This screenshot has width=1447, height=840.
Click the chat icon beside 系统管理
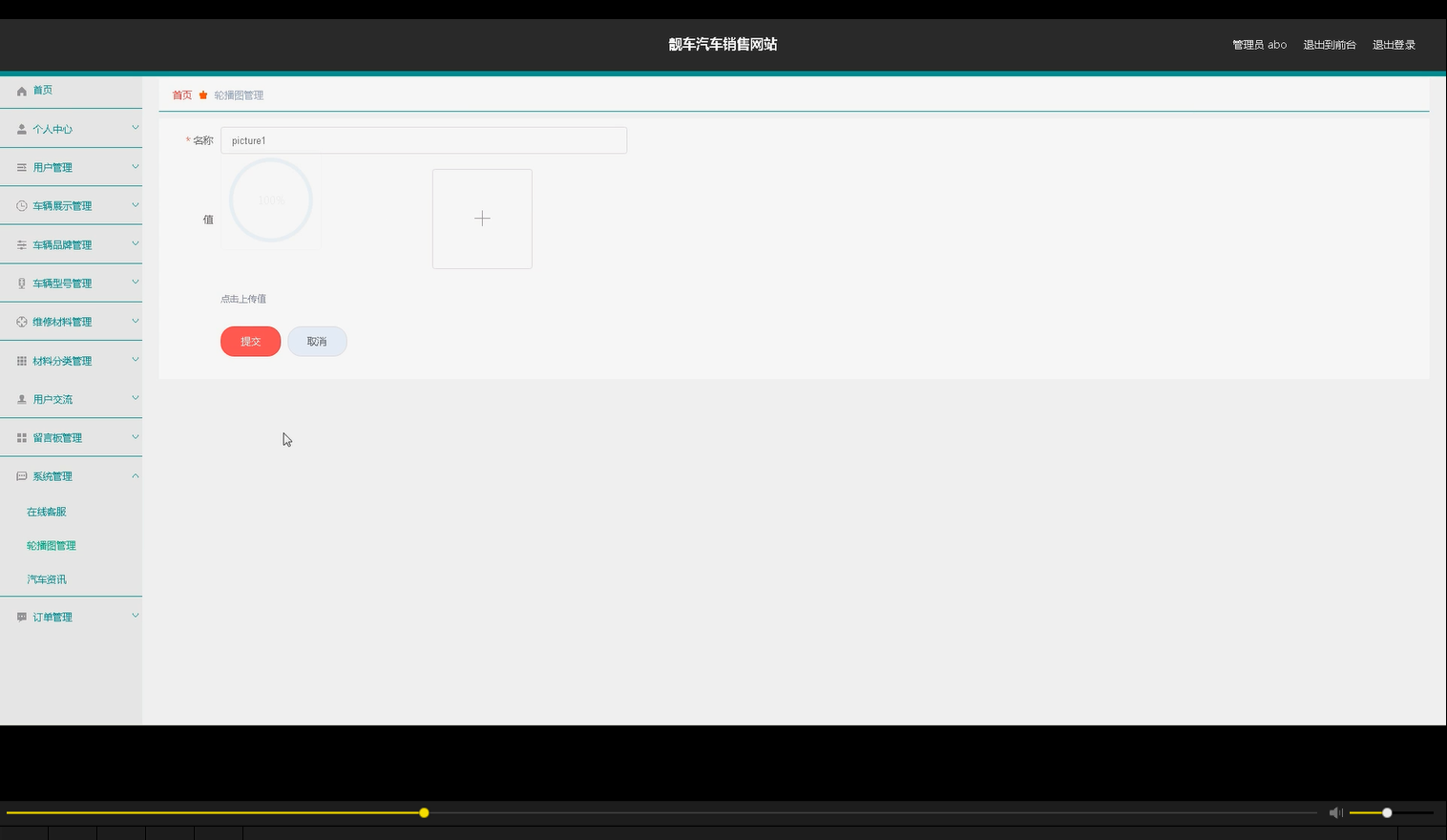click(22, 476)
